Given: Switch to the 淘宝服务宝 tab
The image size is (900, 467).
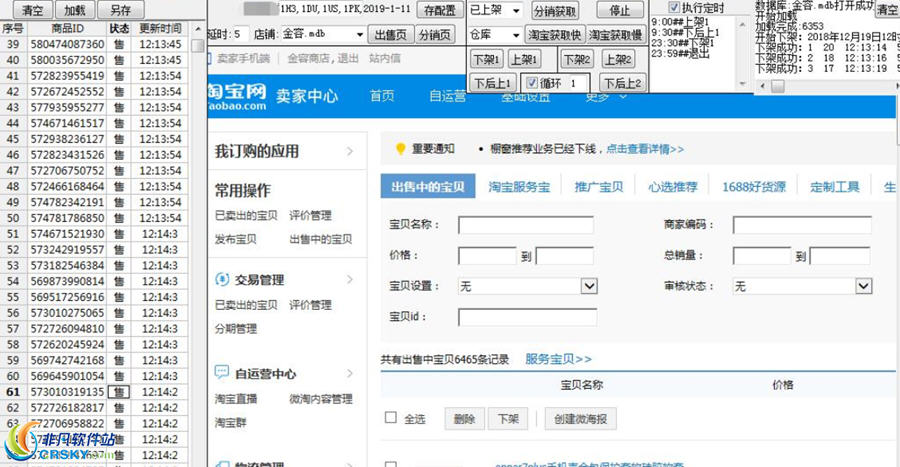Looking at the screenshot, I should pyautogui.click(x=519, y=186).
